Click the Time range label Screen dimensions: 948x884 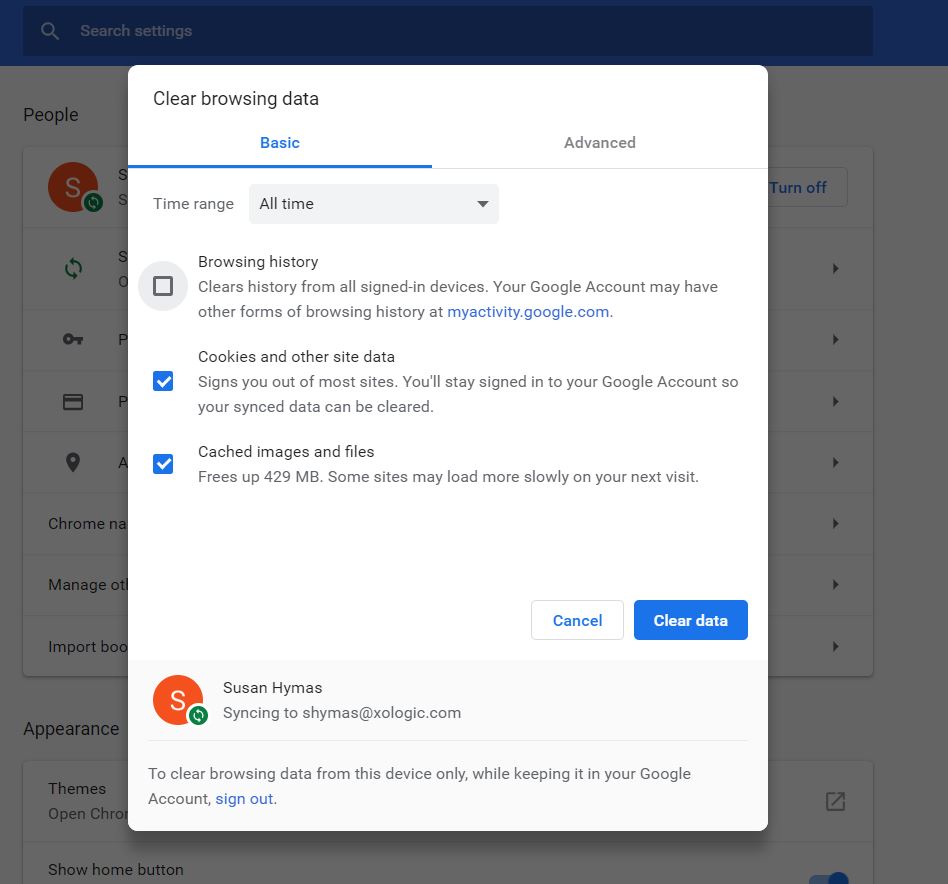[193, 204]
